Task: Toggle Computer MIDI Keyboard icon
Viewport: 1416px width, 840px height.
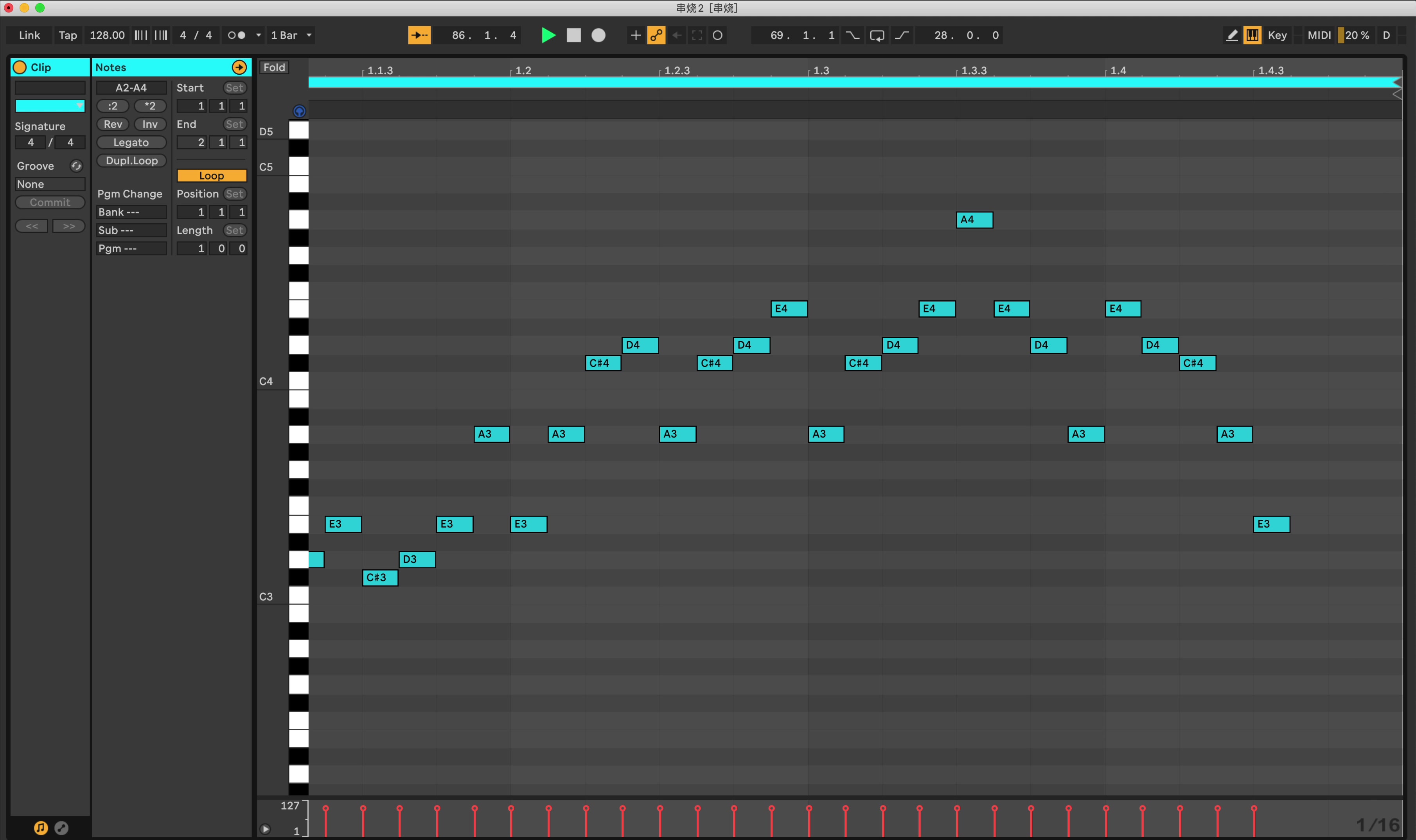Action: pos(1252,35)
